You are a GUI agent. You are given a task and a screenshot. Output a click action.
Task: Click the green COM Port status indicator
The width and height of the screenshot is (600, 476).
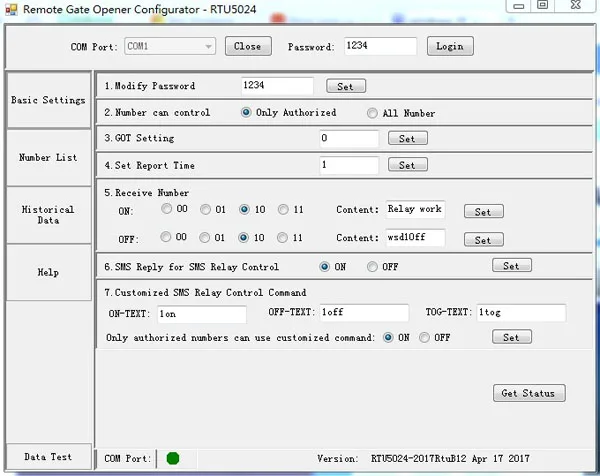pyautogui.click(x=173, y=458)
